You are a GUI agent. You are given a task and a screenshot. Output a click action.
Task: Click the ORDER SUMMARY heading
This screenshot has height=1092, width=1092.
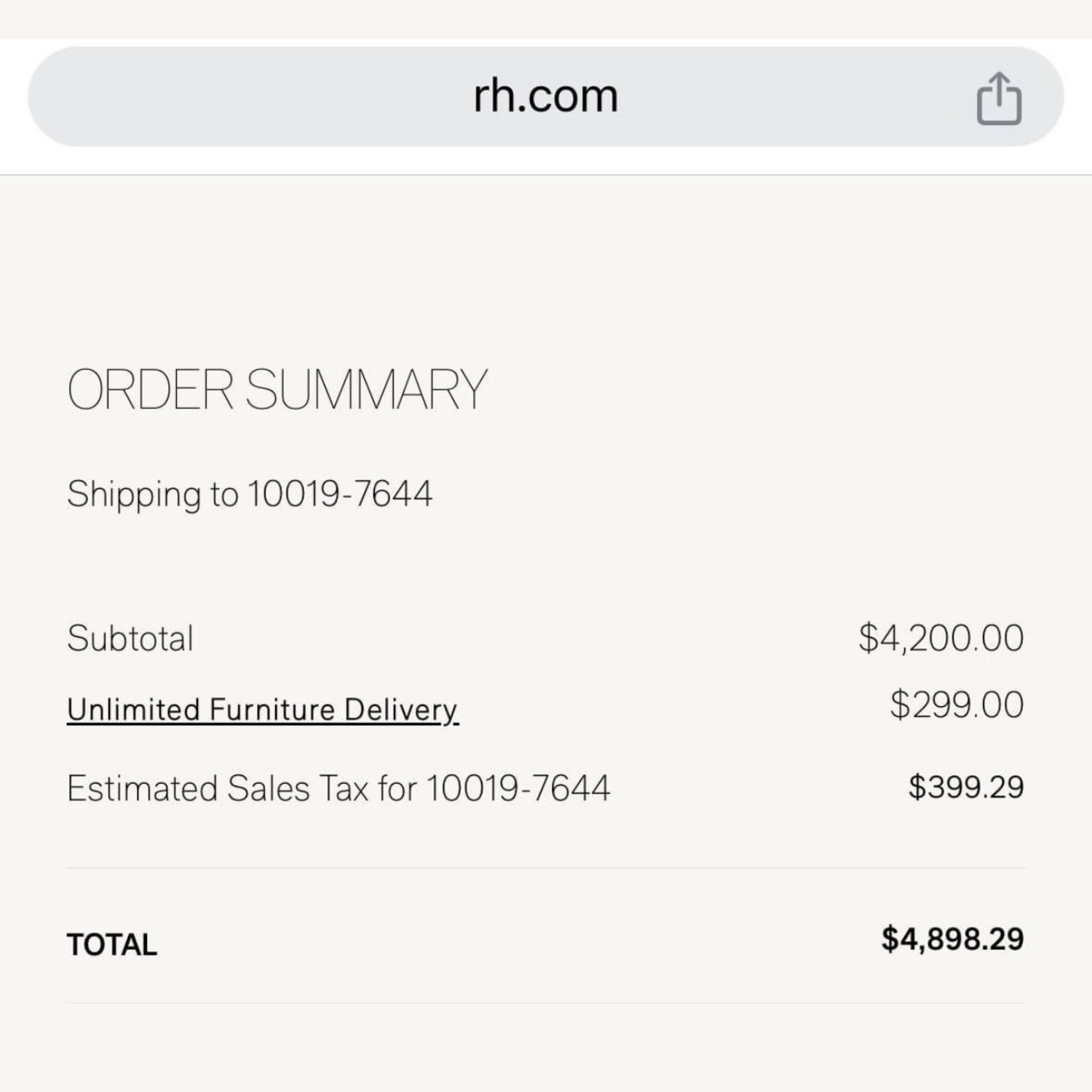pyautogui.click(x=277, y=389)
